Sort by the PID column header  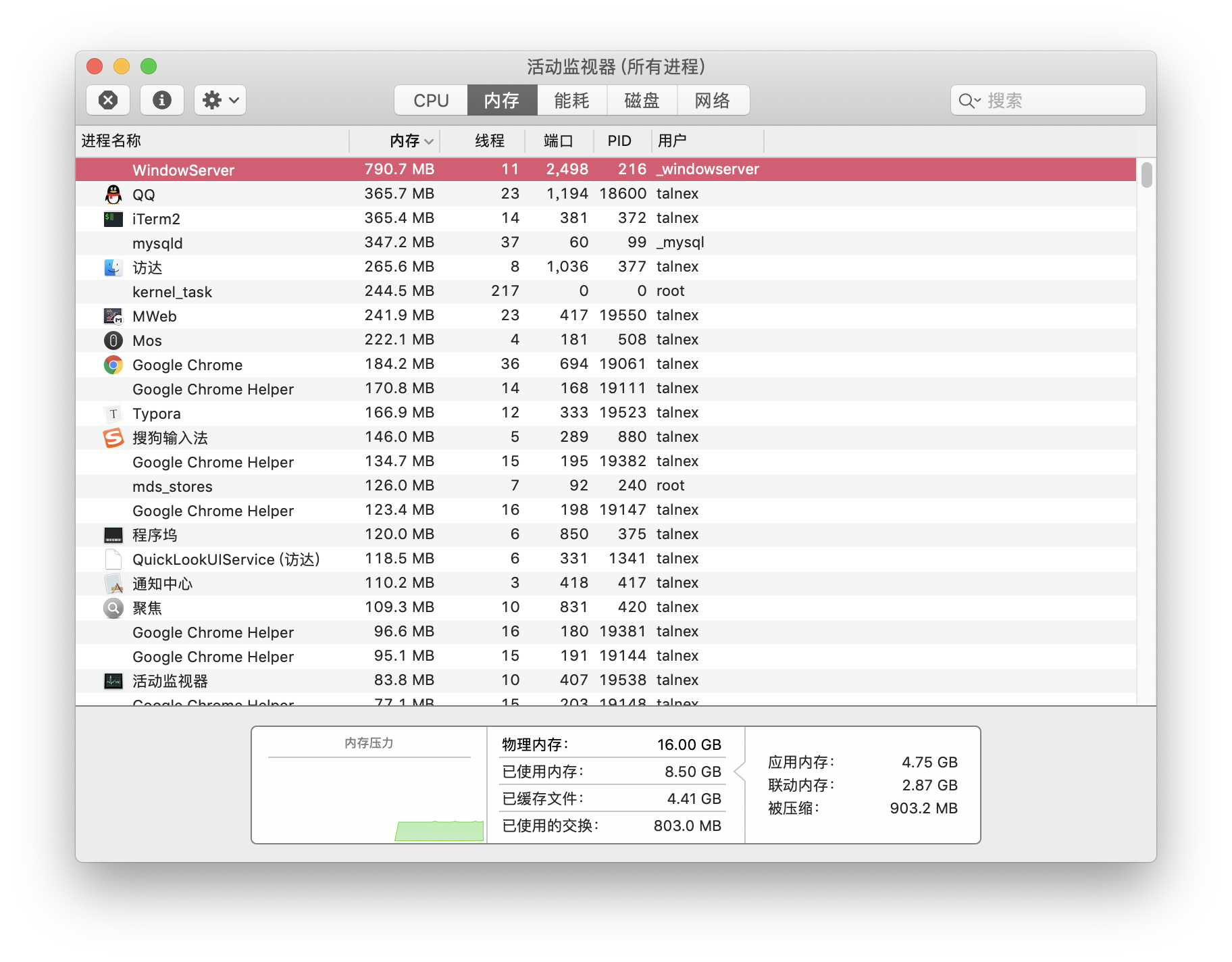(622, 141)
